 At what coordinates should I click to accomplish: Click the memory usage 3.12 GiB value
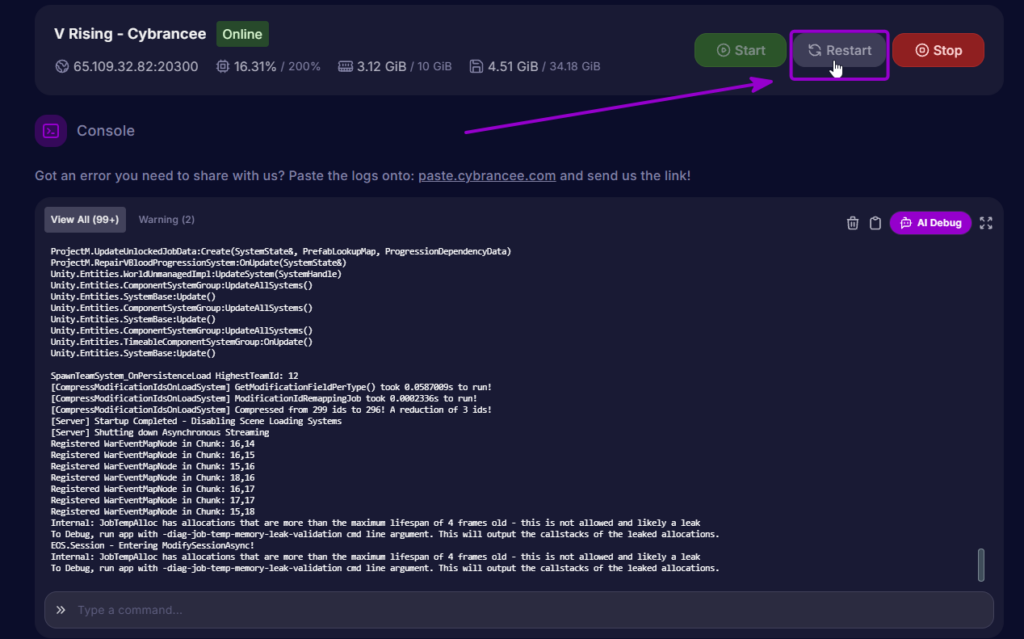[x=381, y=67]
